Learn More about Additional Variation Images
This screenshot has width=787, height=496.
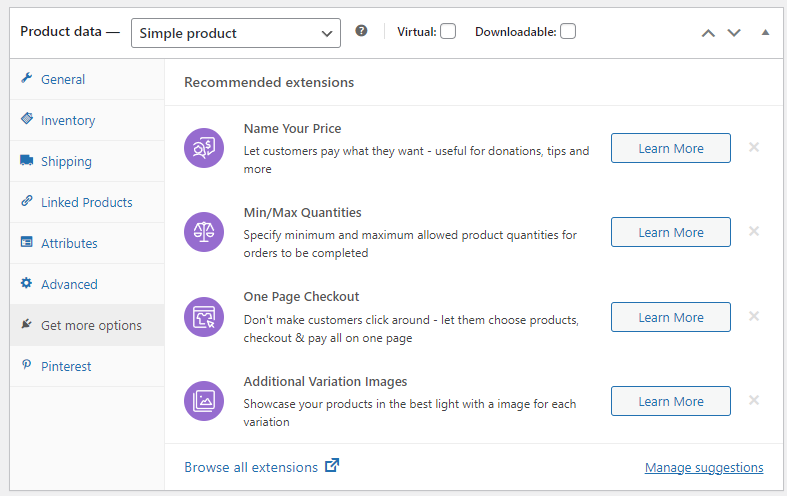coord(671,401)
